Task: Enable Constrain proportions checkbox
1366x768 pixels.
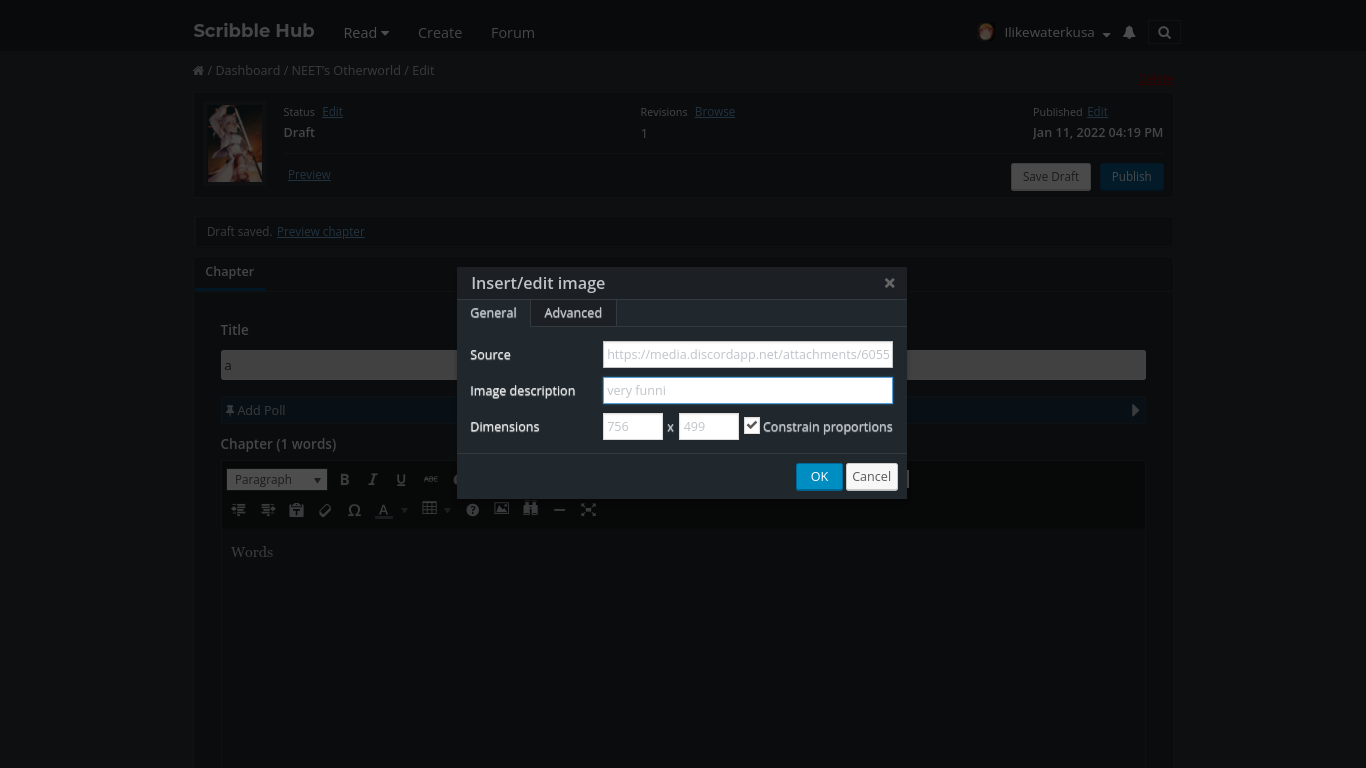Action: (752, 425)
